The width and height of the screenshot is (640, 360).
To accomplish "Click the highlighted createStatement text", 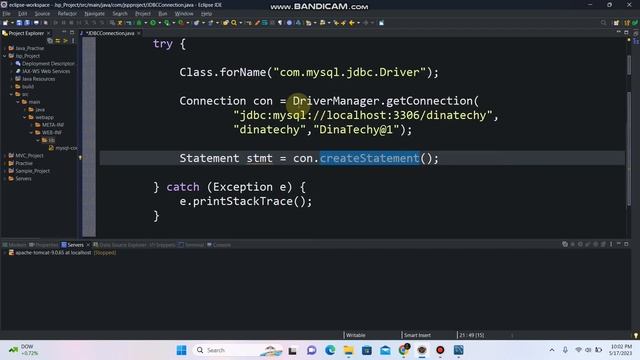I will pyautogui.click(x=369, y=158).
